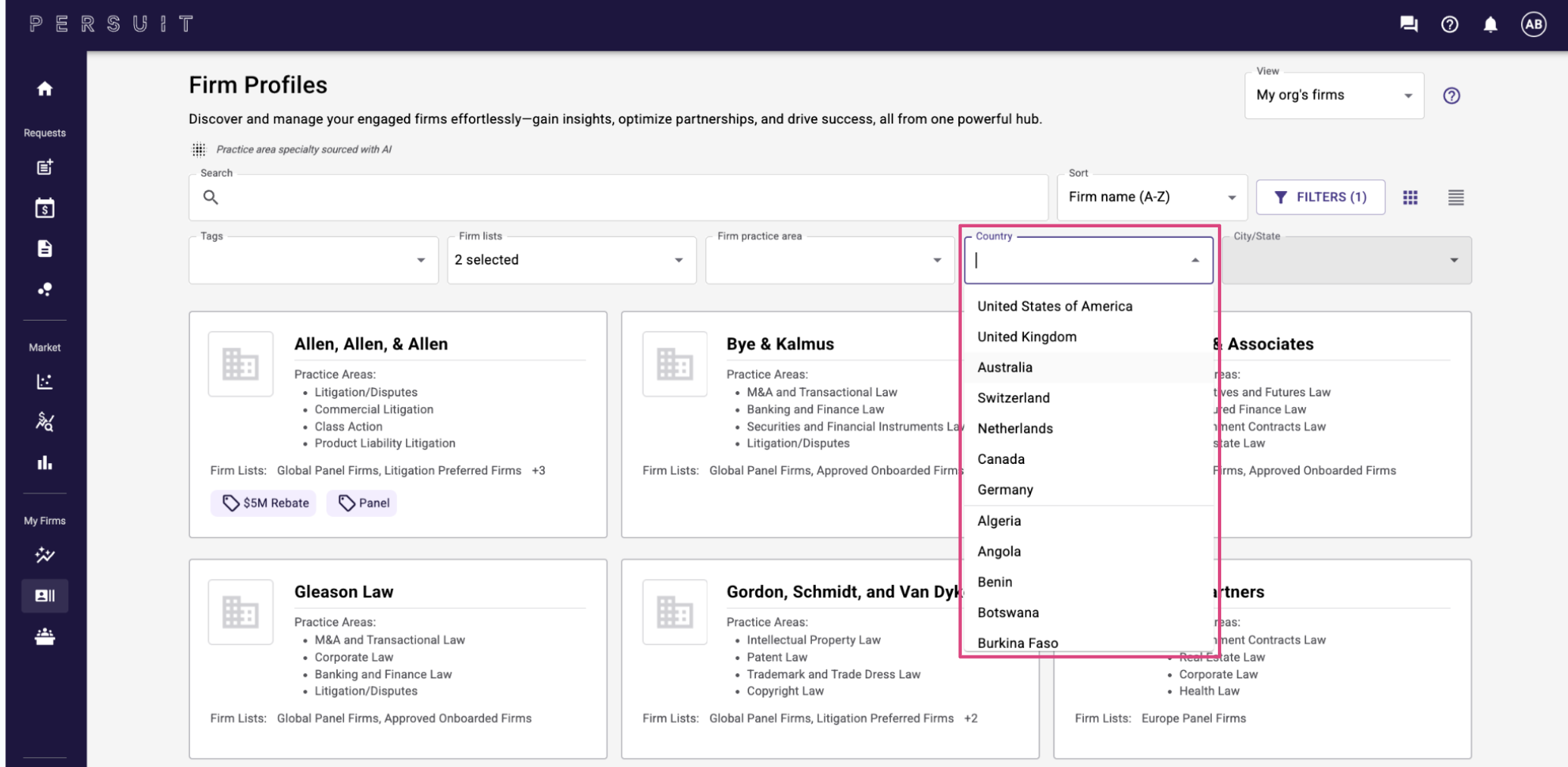Screen dimensions: 1568x767
Task: Click the Gleason Law building logo
Action: [241, 612]
